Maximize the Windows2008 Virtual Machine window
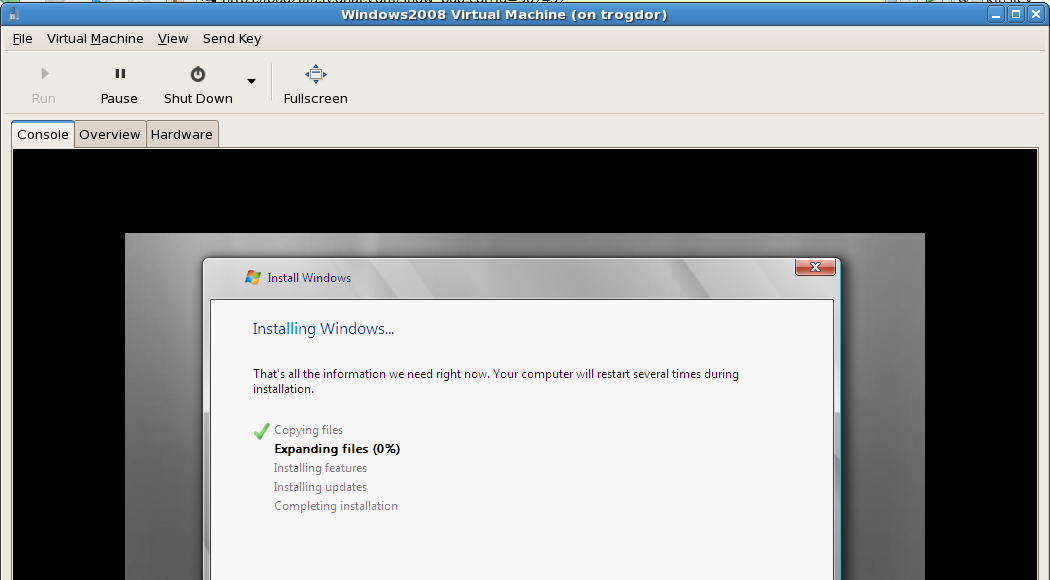Screen dimensions: 1050x580 tap(1016, 14)
